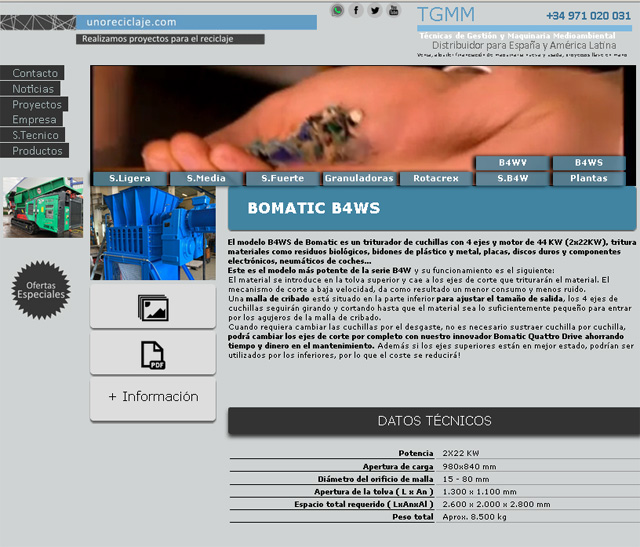The image size is (640, 547).
Task: Open the Plantas tab
Action: [x=588, y=179]
